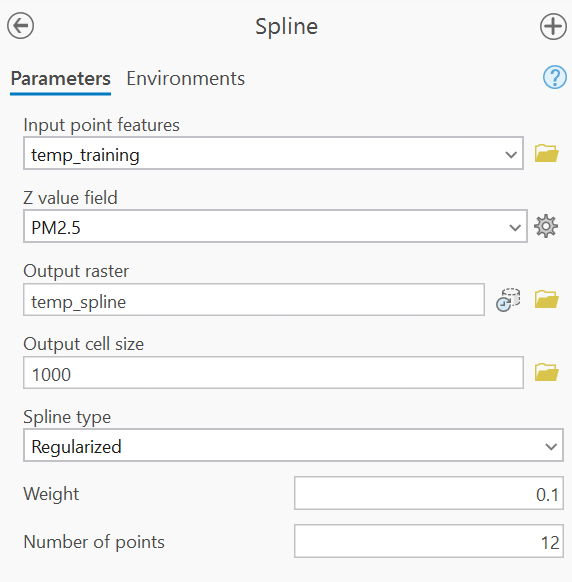Open the Spline type dropdown

(293, 445)
